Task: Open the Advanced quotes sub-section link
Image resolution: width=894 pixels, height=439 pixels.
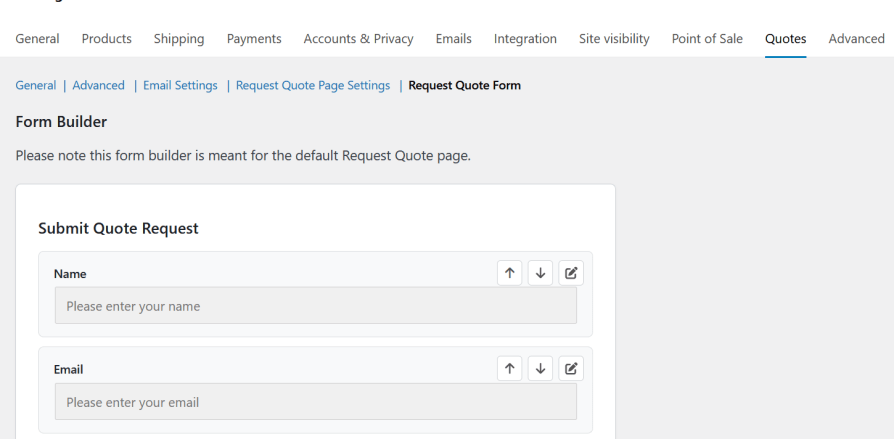Action: click(98, 86)
